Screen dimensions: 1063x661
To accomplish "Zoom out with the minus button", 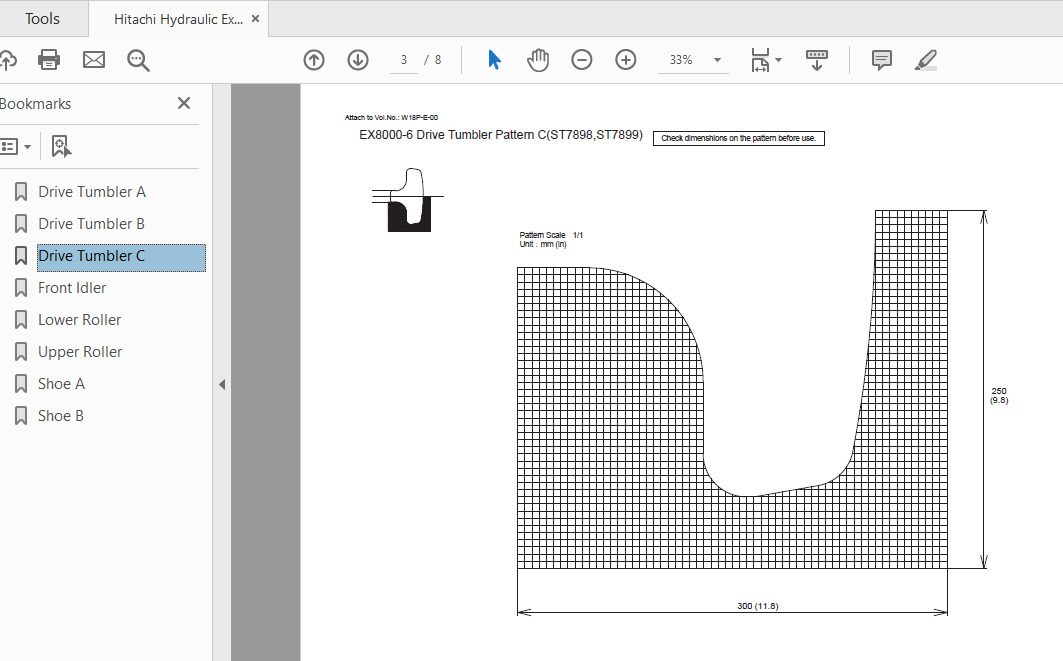I will 582,60.
